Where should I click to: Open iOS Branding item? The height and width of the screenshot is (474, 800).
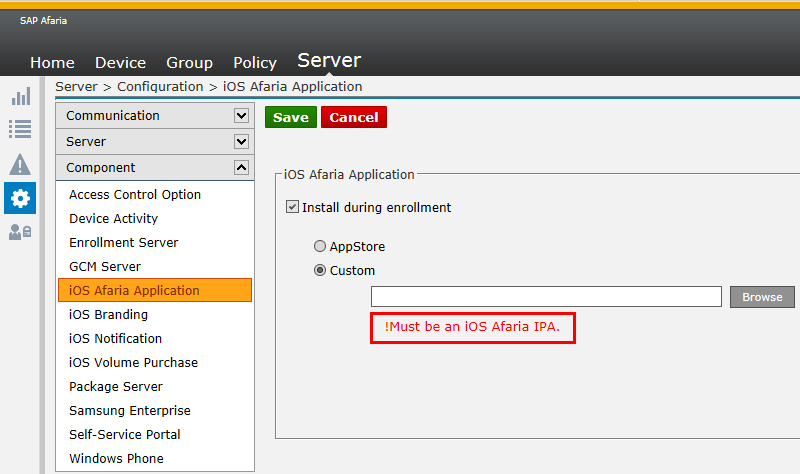(108, 314)
